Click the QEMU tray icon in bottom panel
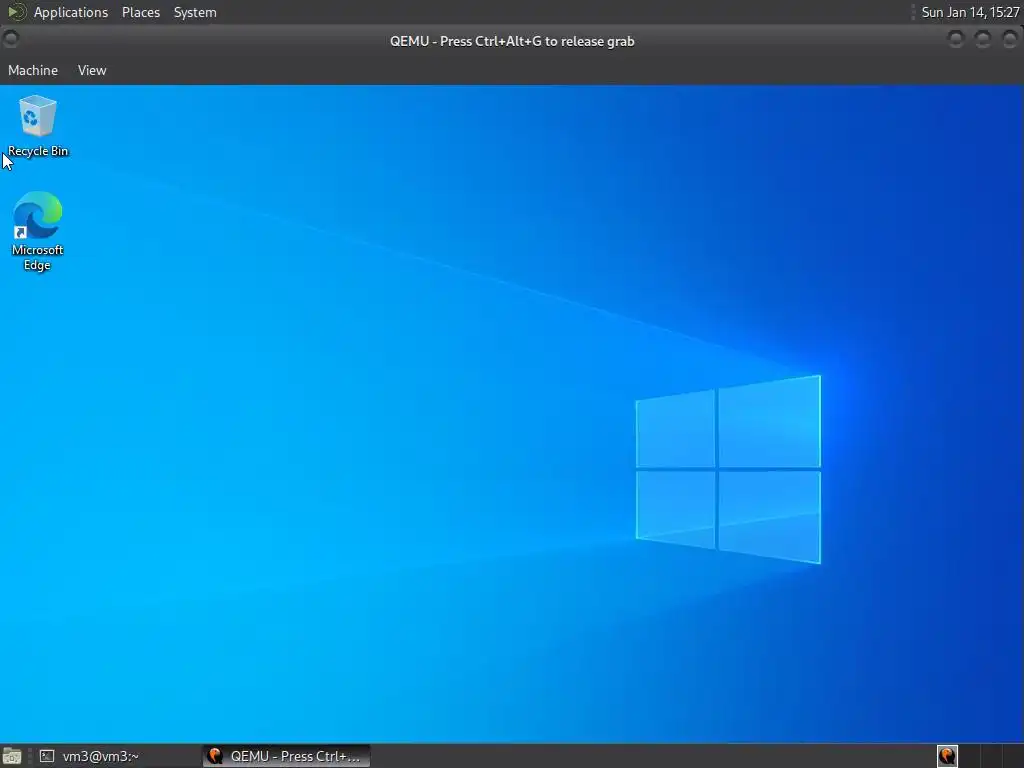The height and width of the screenshot is (768, 1024). tap(947, 756)
